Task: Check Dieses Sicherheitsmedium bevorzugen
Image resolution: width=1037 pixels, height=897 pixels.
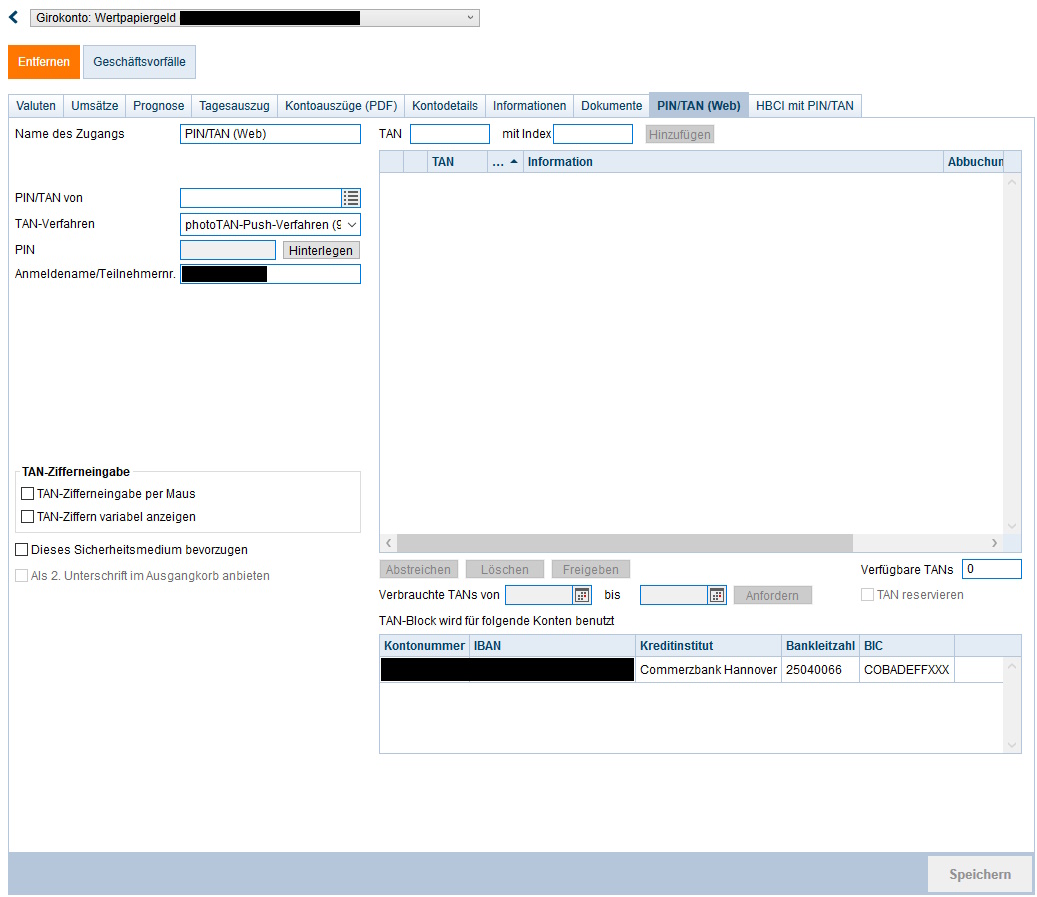Action: pyautogui.click(x=21, y=549)
